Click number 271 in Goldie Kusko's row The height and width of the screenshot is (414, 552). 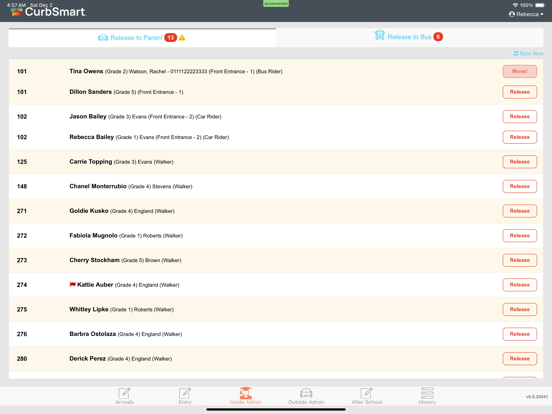22,211
